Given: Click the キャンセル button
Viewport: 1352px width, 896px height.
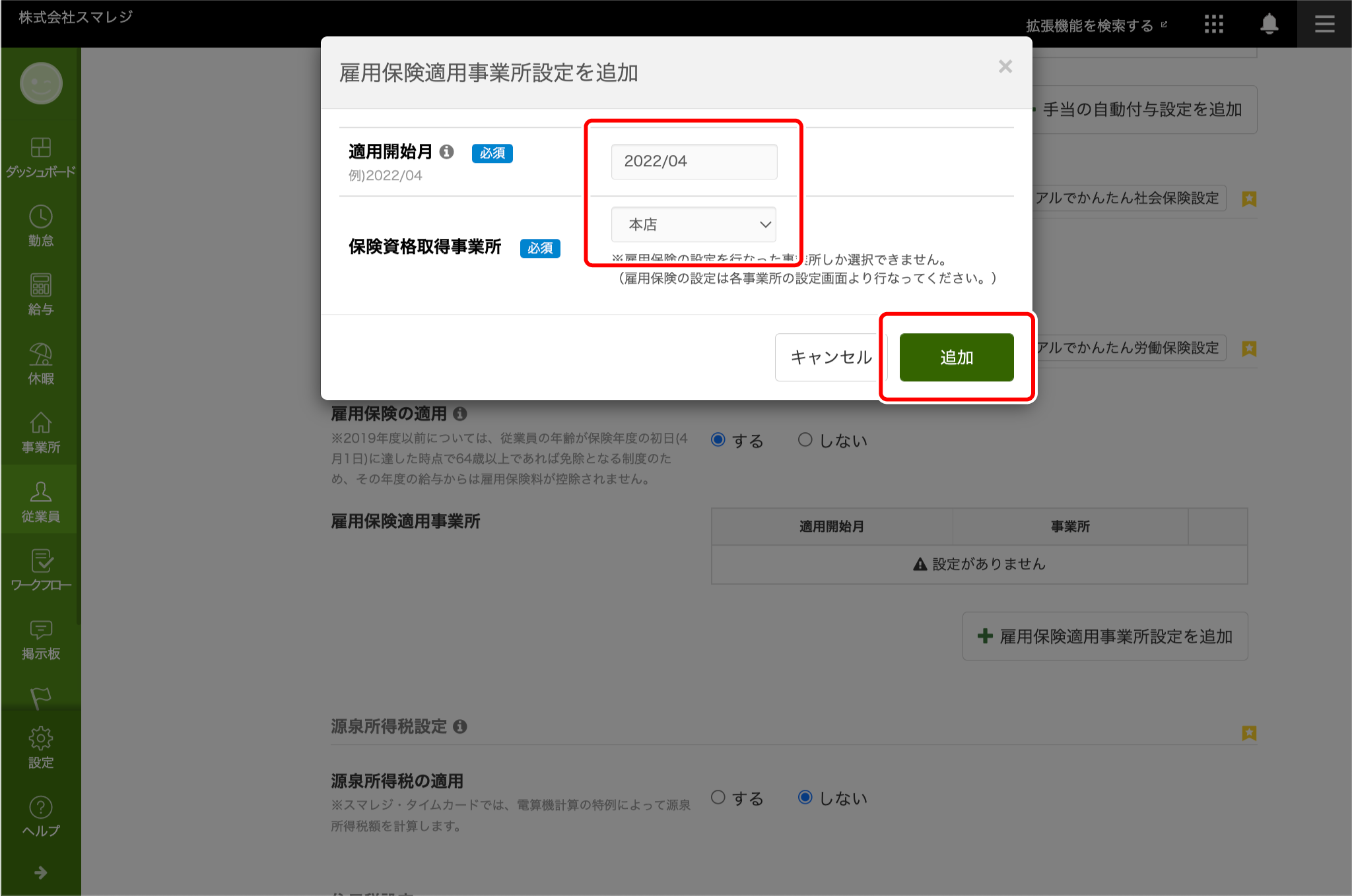Looking at the screenshot, I should pyautogui.click(x=830, y=357).
